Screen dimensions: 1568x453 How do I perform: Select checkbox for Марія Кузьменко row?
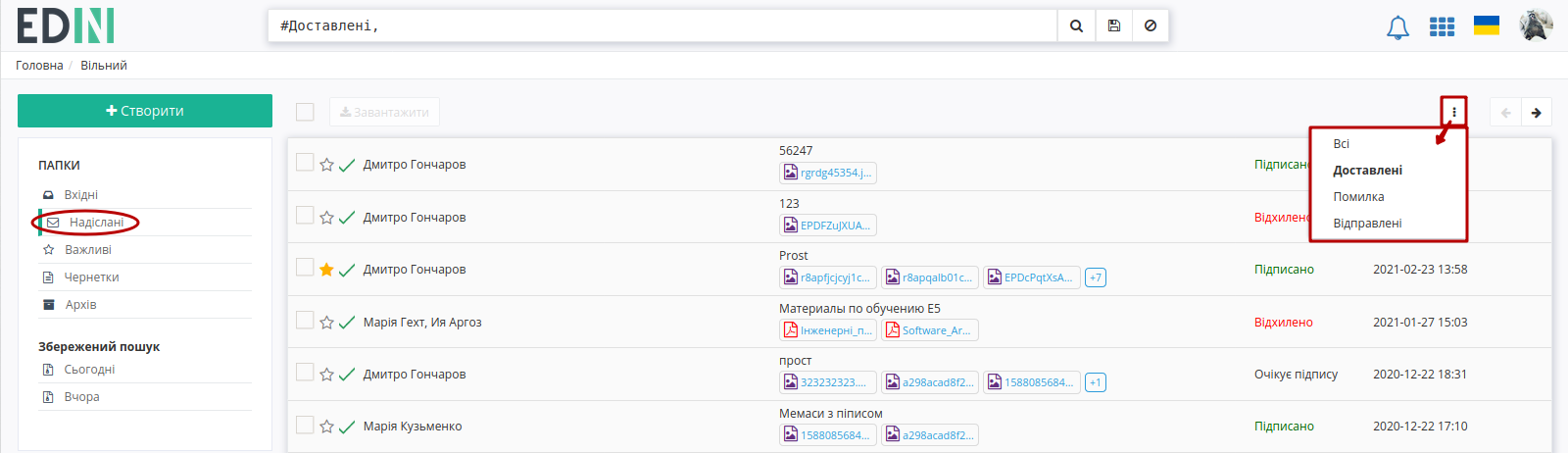pyautogui.click(x=305, y=425)
